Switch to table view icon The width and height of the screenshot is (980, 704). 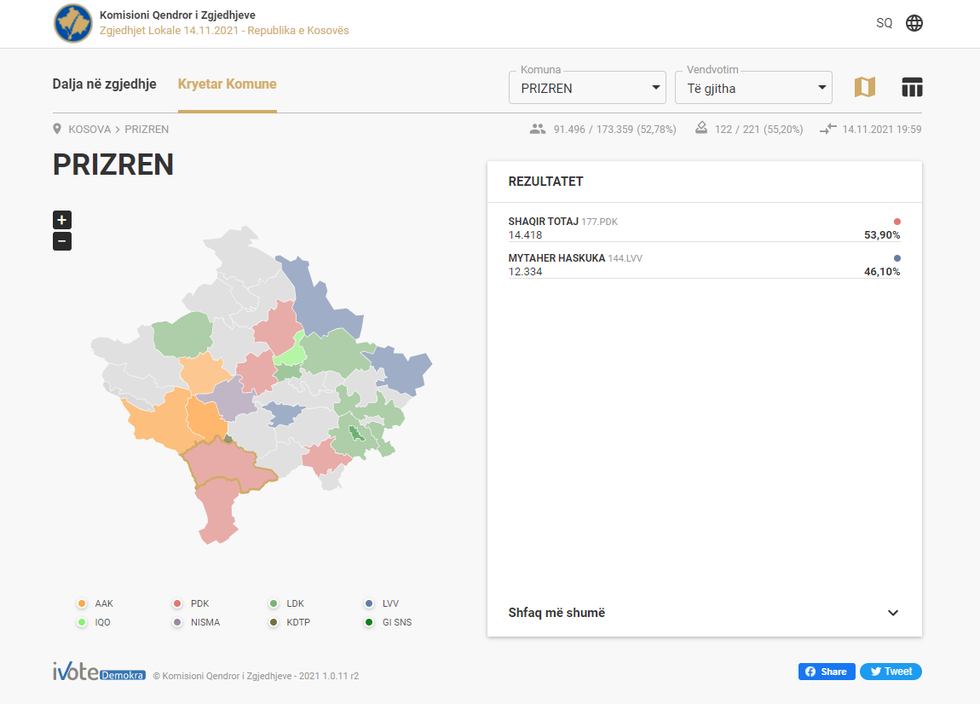pyautogui.click(x=911, y=87)
